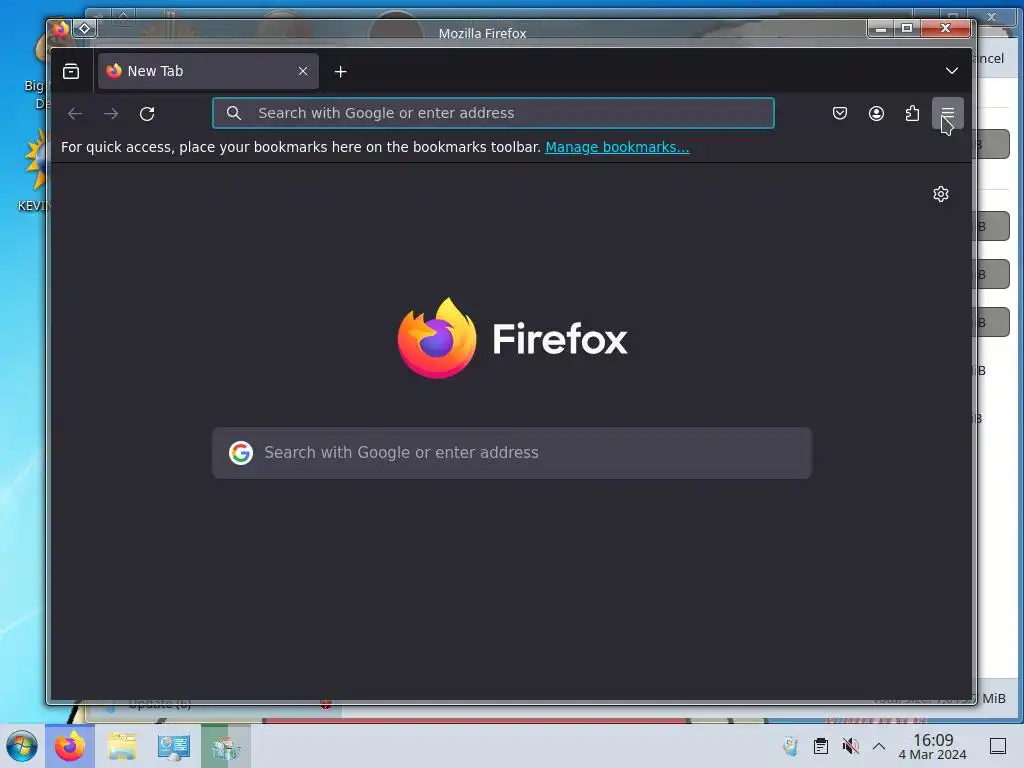
Task: Open the clipboard tray icon
Action: (821, 746)
